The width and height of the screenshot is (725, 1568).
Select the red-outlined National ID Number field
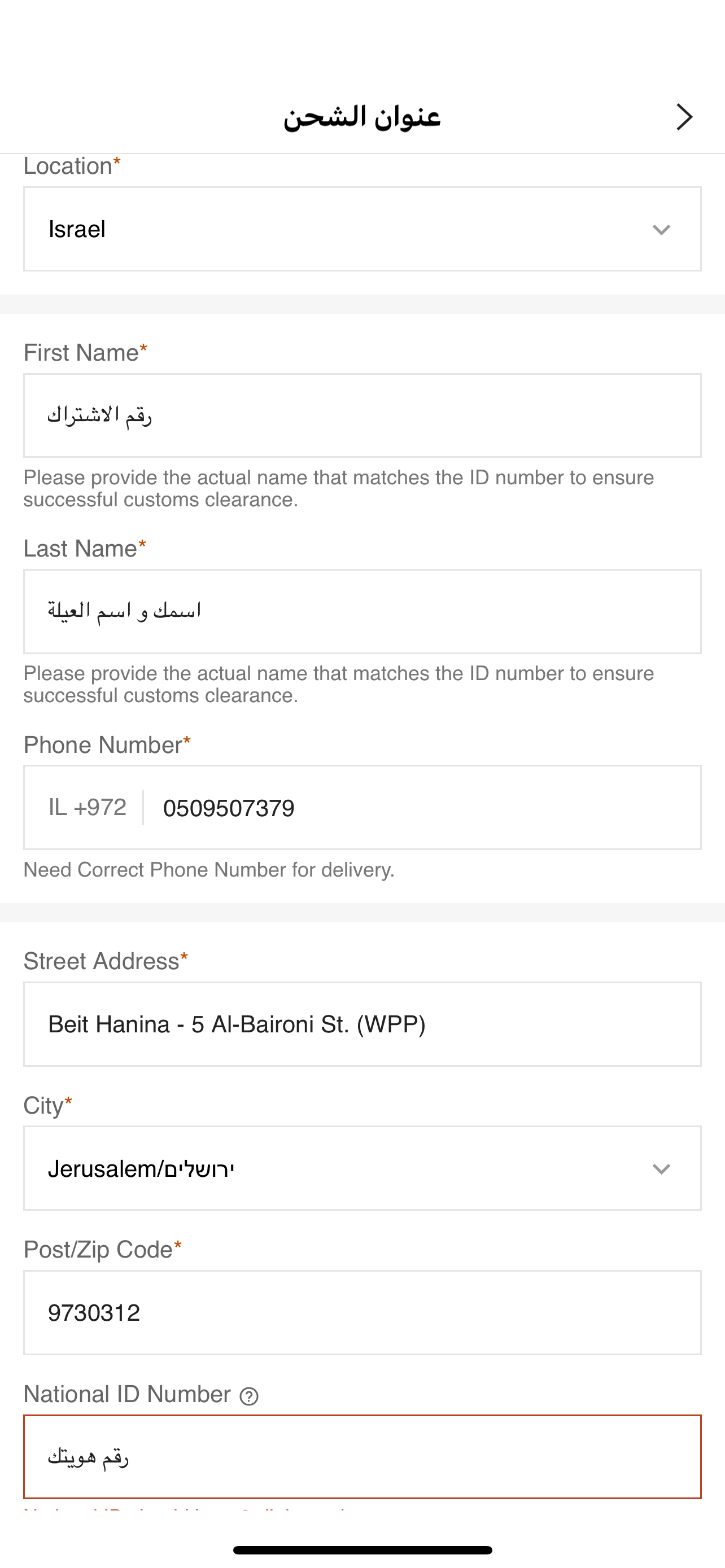(361, 1457)
